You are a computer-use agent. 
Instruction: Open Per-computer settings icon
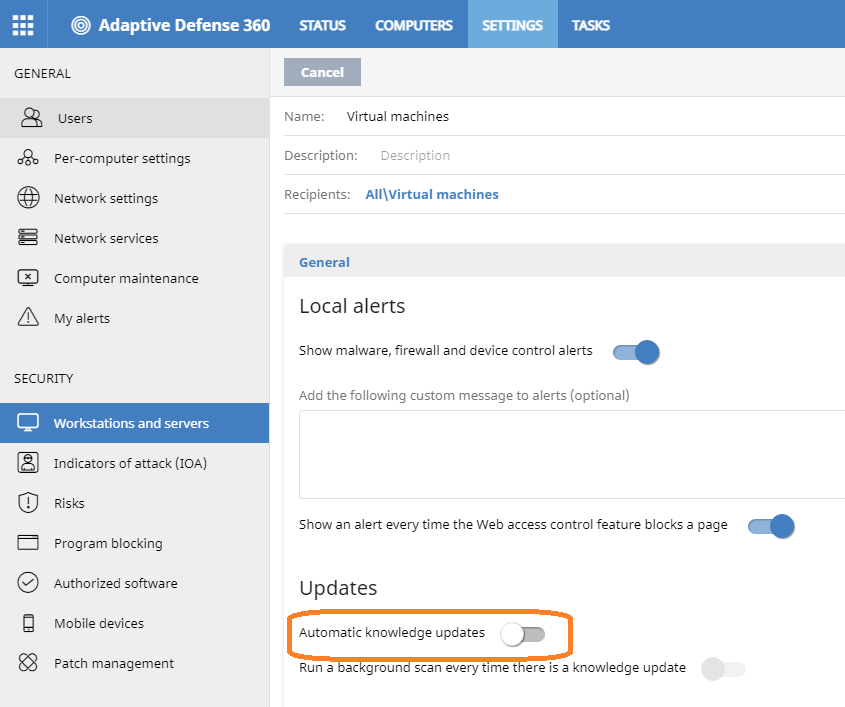point(28,158)
